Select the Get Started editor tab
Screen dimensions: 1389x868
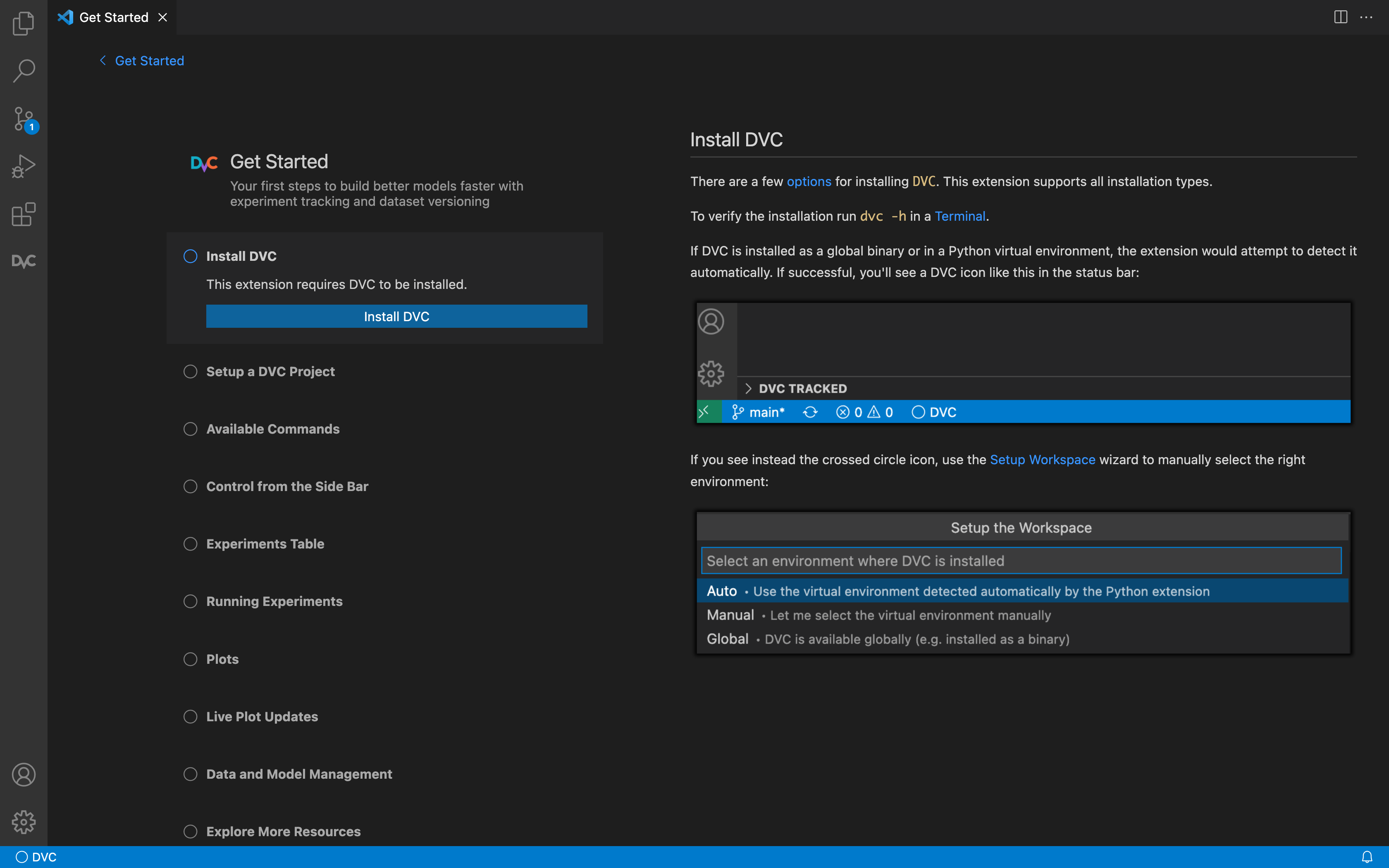[113, 17]
